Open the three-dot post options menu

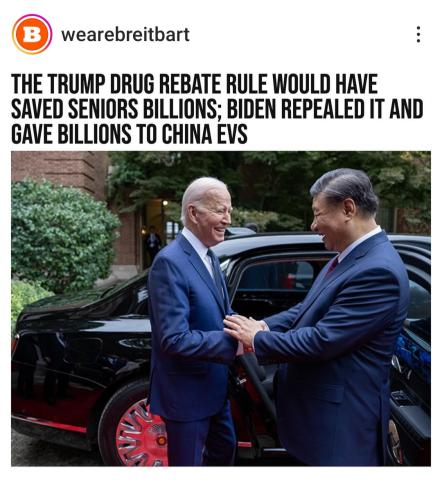click(418, 34)
